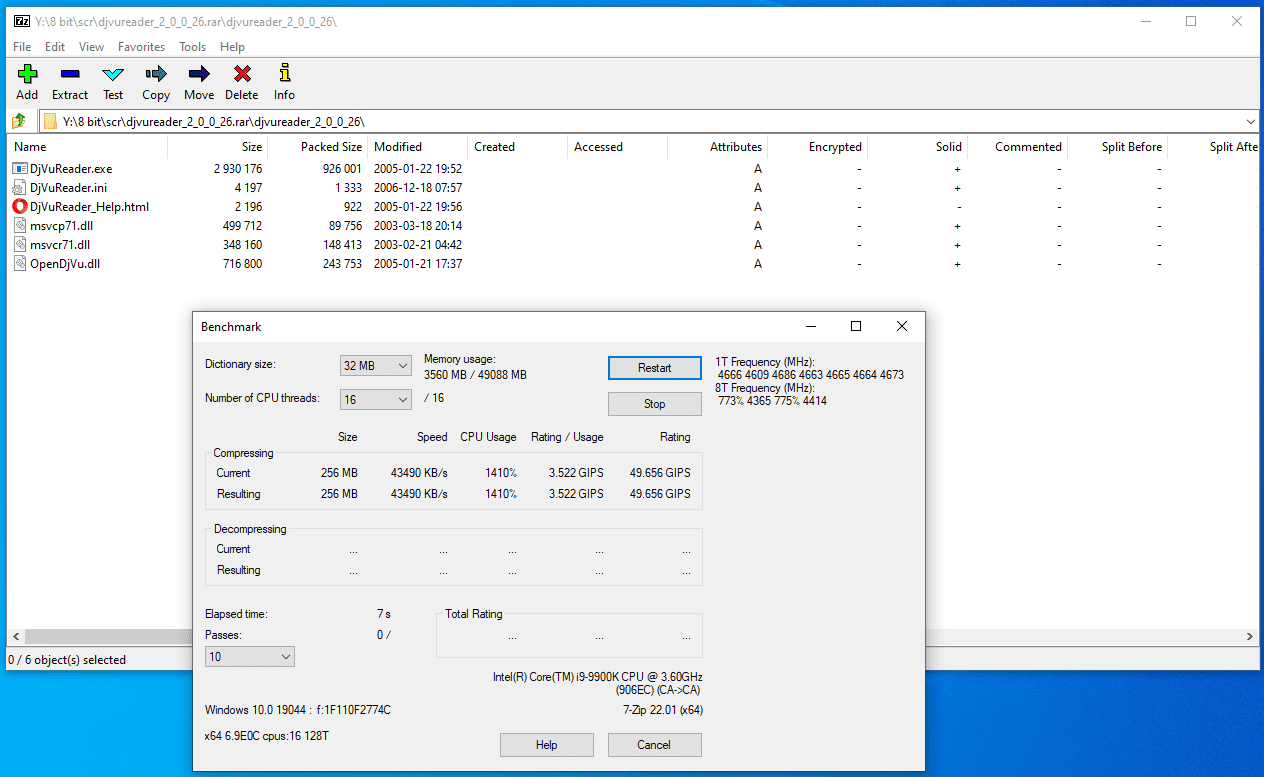This screenshot has height=777, width=1264.
Task: Sort by Accessed column header
Action: 617,147
